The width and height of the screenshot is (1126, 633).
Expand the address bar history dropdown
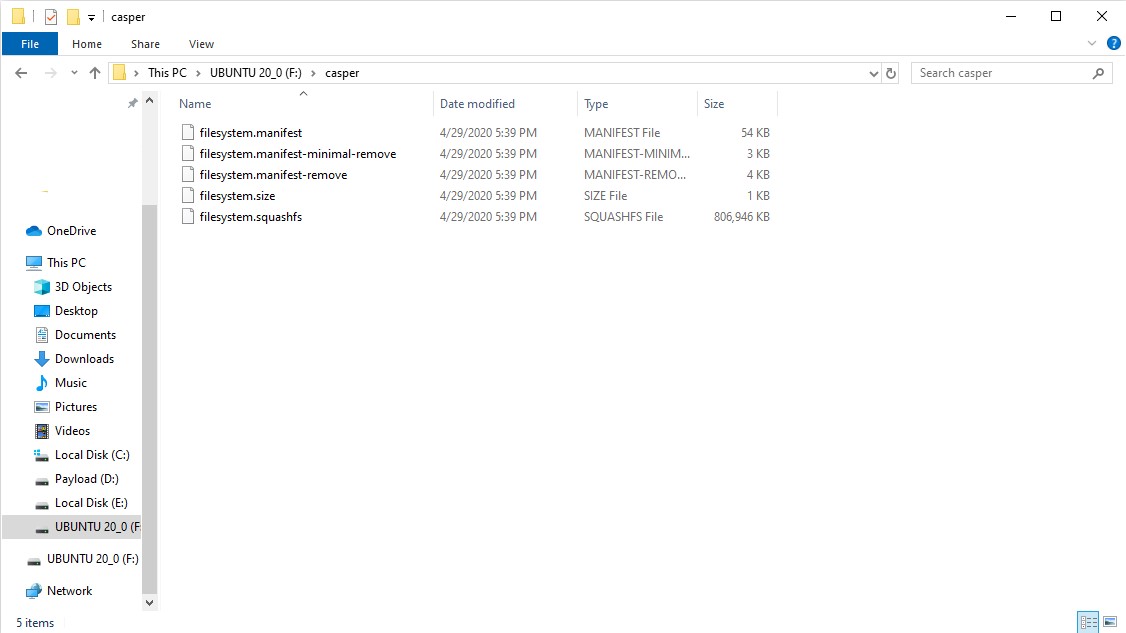tap(873, 73)
